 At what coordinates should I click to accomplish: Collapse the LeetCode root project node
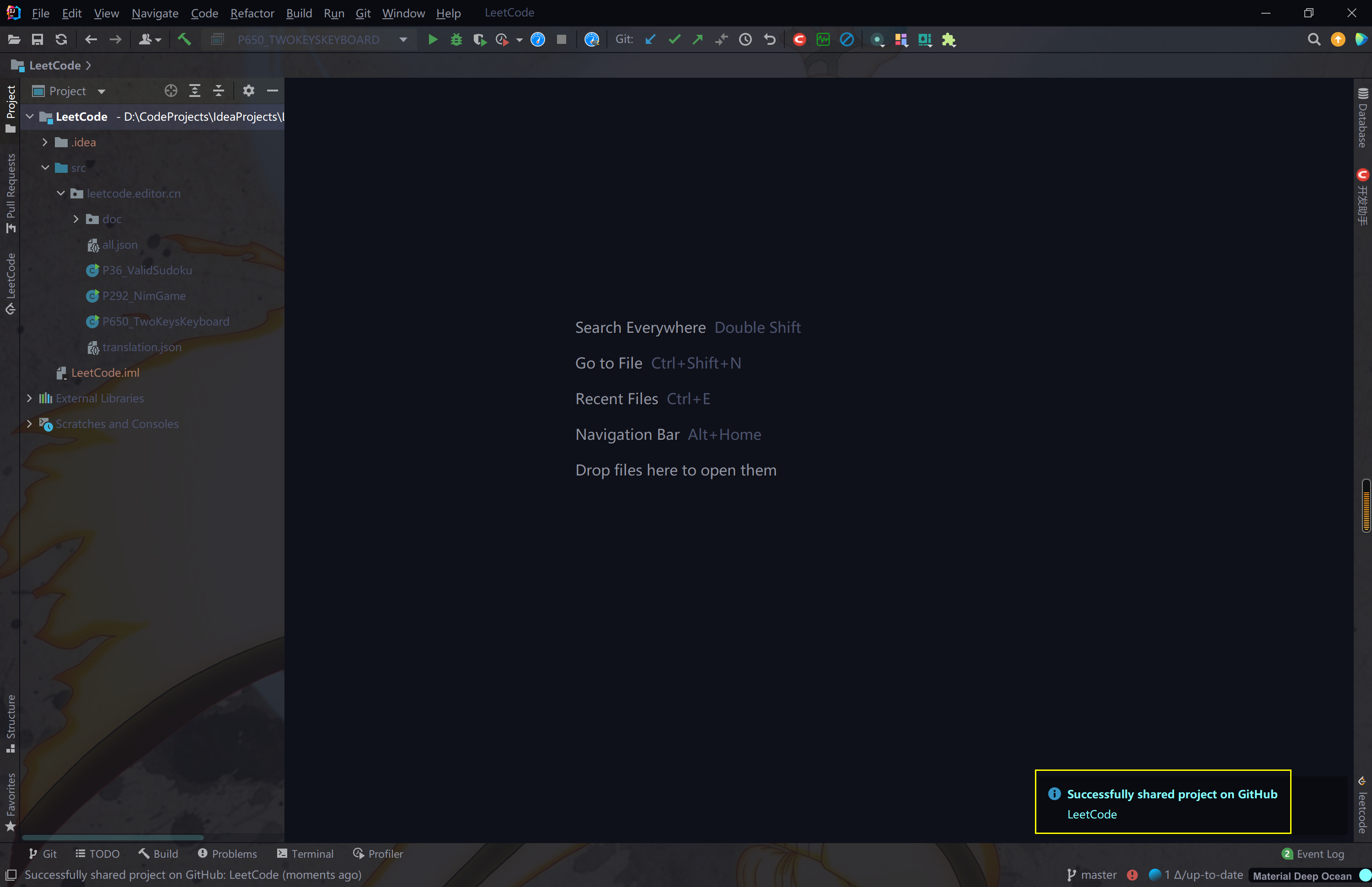(30, 117)
